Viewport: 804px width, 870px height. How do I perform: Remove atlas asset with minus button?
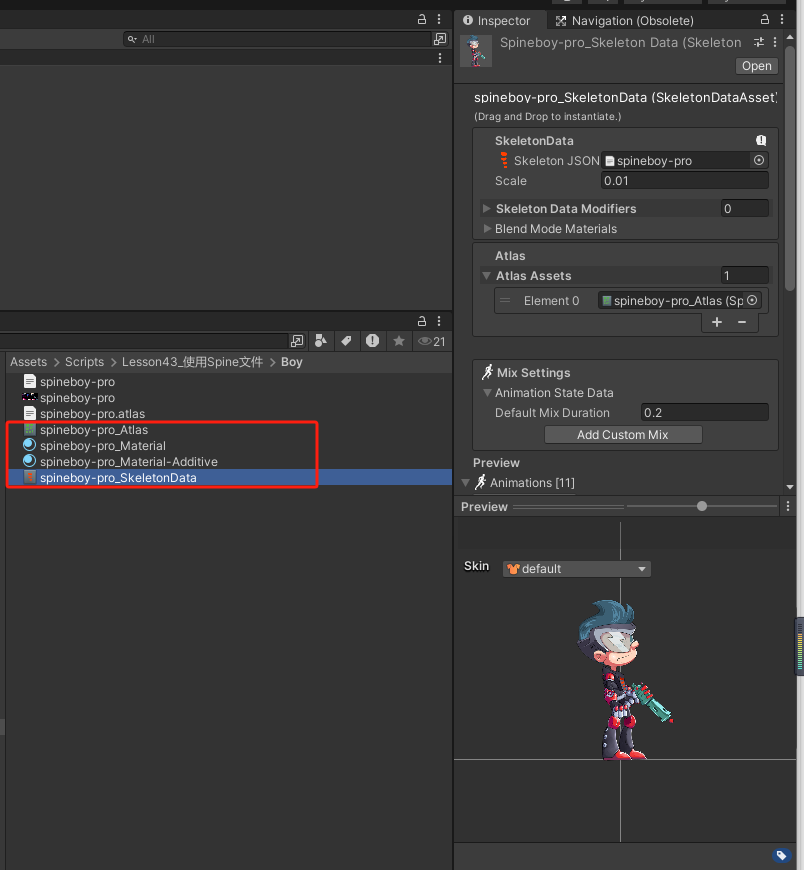tap(742, 322)
